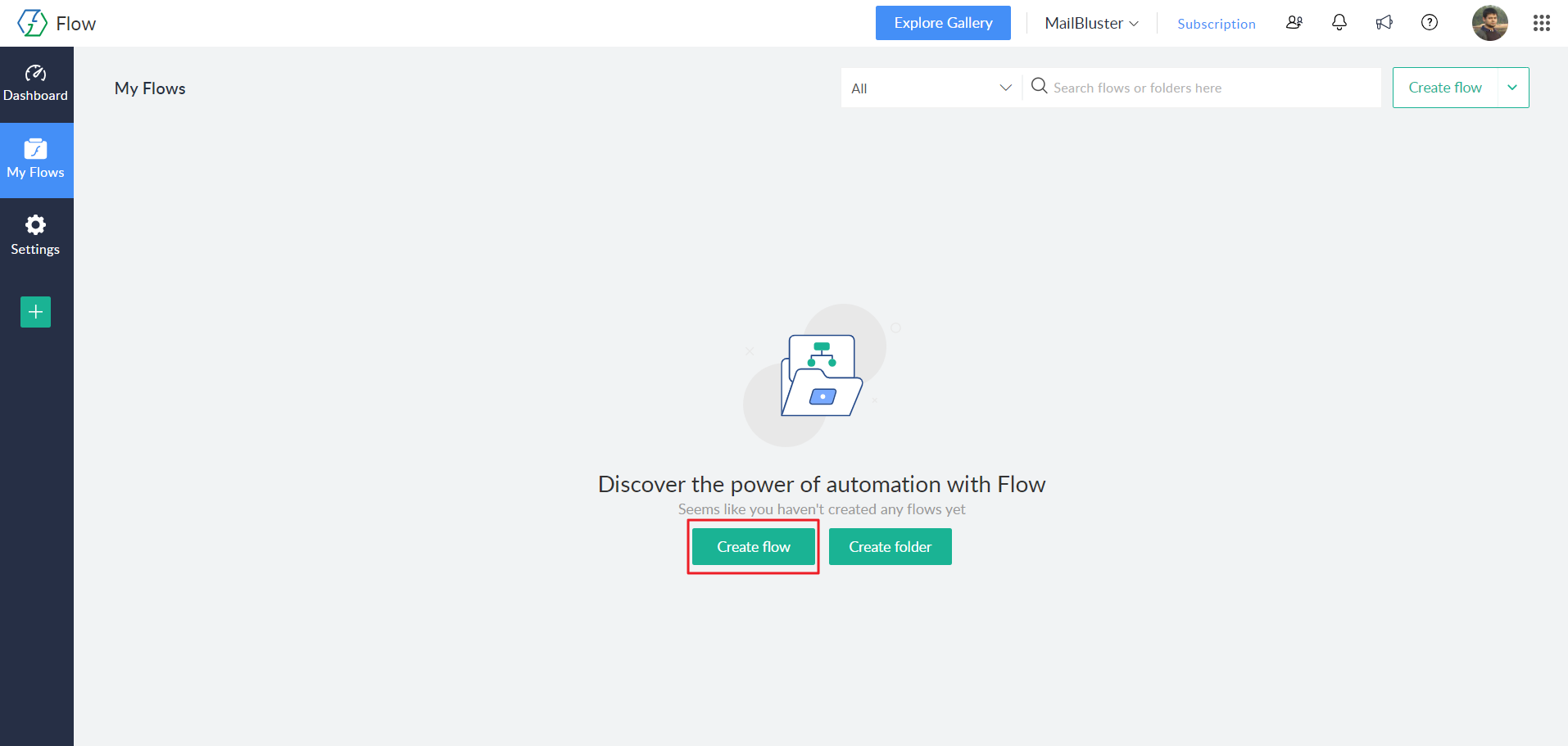1568x746 pixels.
Task: Open the help question mark icon
Action: coord(1430,23)
